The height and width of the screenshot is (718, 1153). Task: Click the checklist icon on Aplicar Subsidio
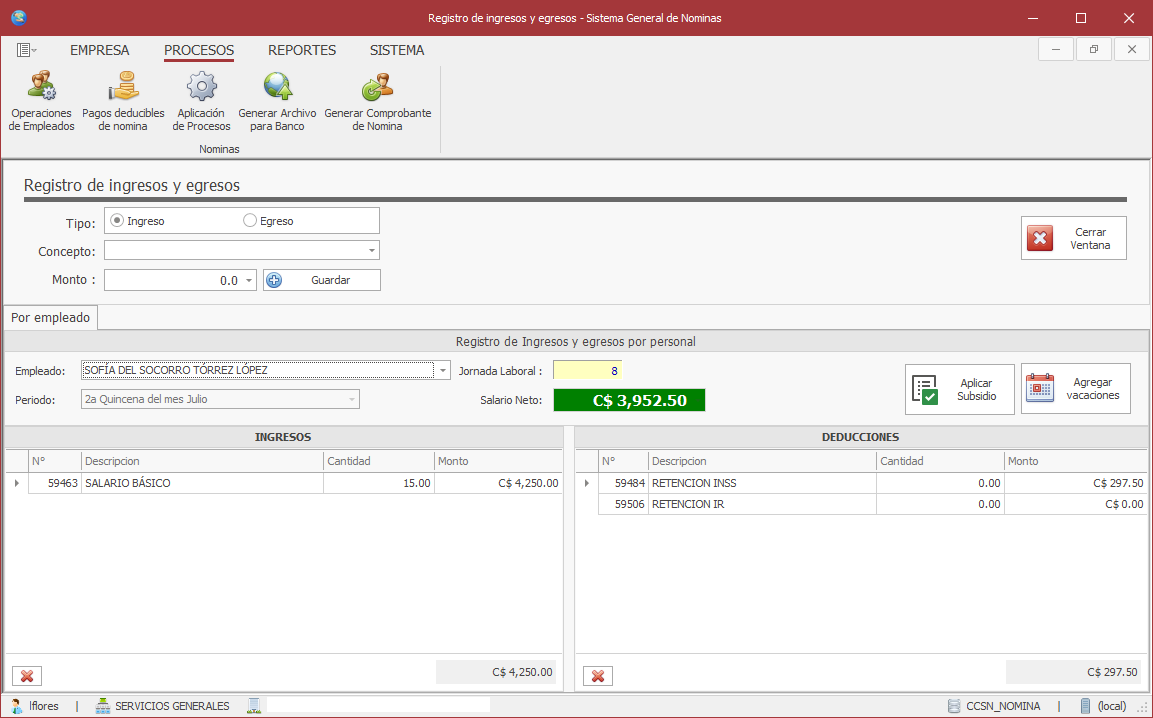tap(925, 389)
